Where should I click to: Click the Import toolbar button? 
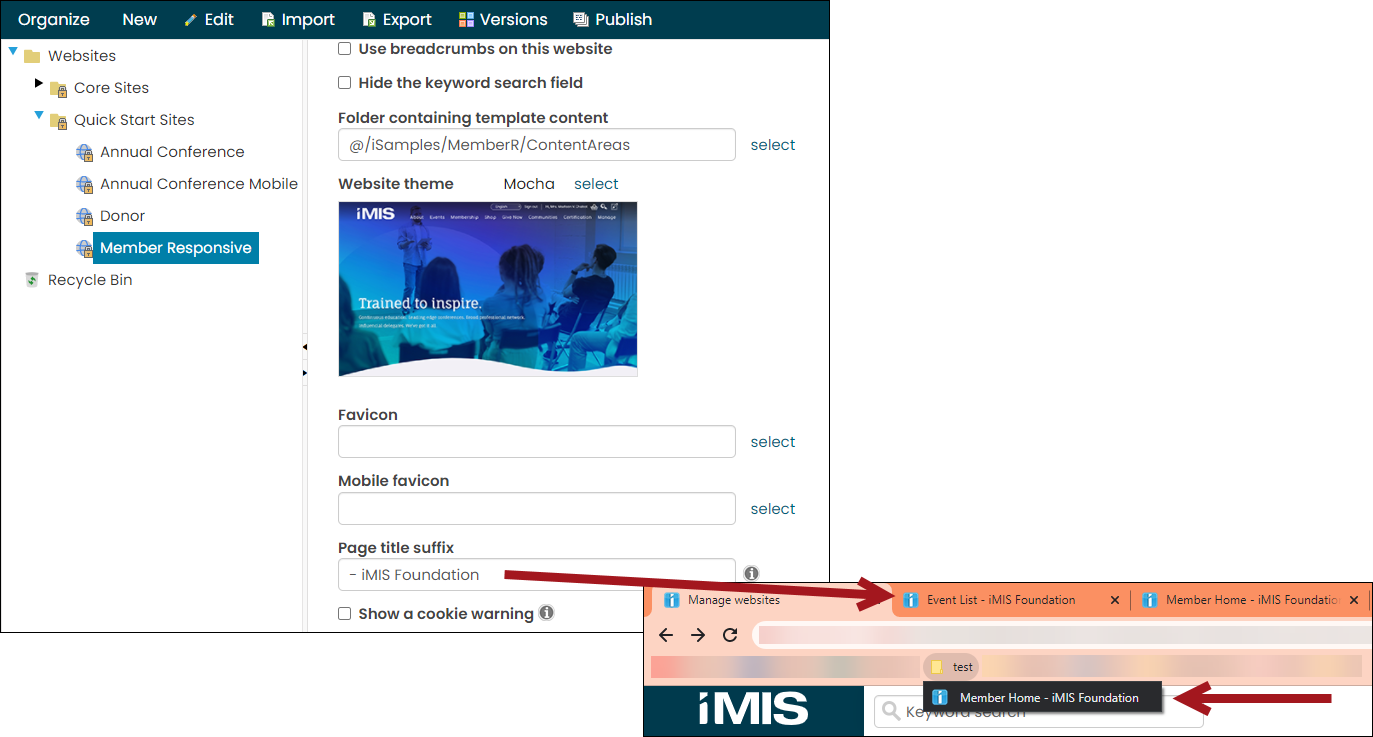(298, 19)
